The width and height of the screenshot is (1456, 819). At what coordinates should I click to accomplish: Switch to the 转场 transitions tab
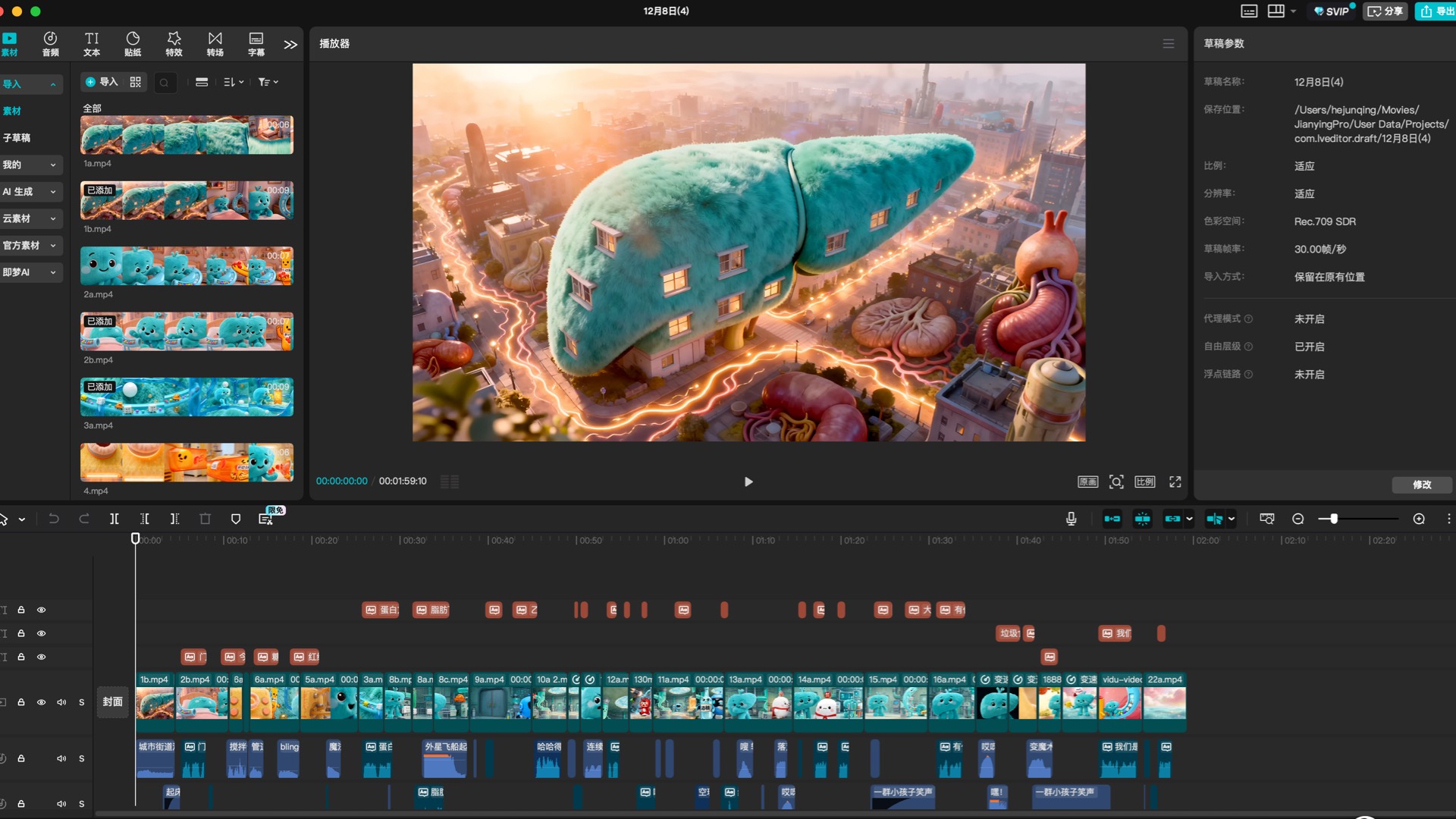(215, 43)
